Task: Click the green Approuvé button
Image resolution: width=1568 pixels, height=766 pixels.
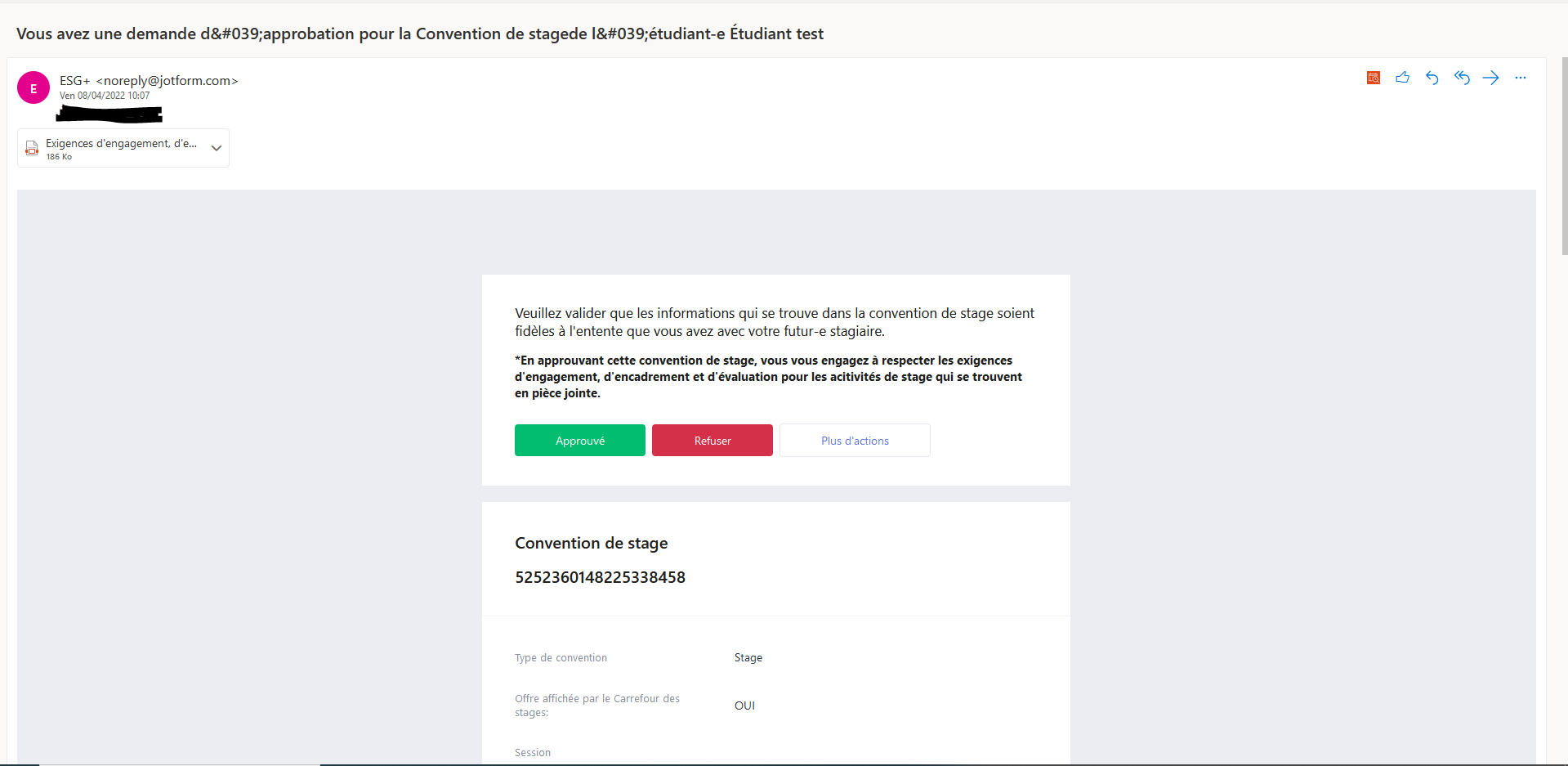Action: pos(580,441)
